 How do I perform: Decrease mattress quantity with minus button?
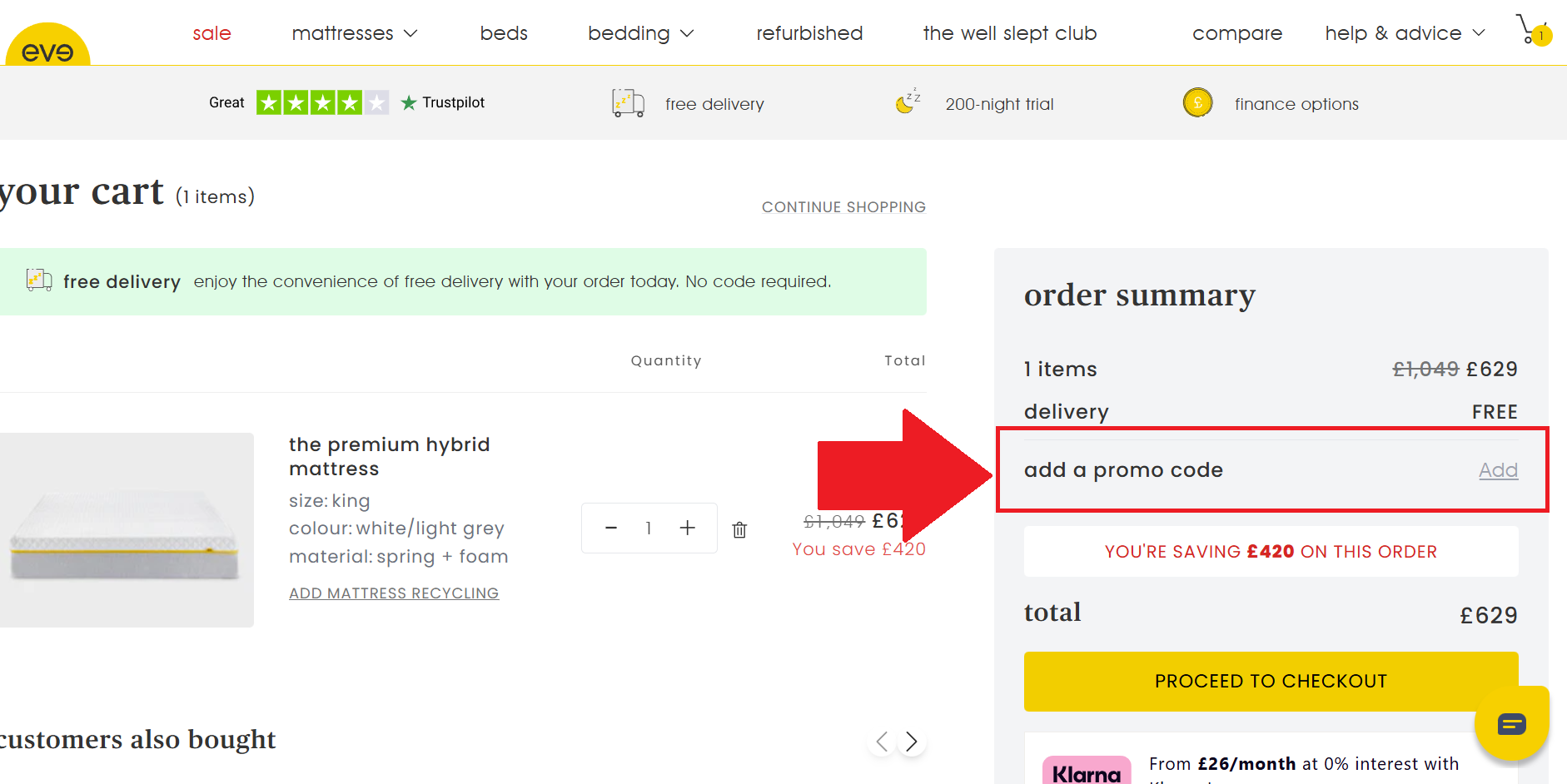[611, 528]
